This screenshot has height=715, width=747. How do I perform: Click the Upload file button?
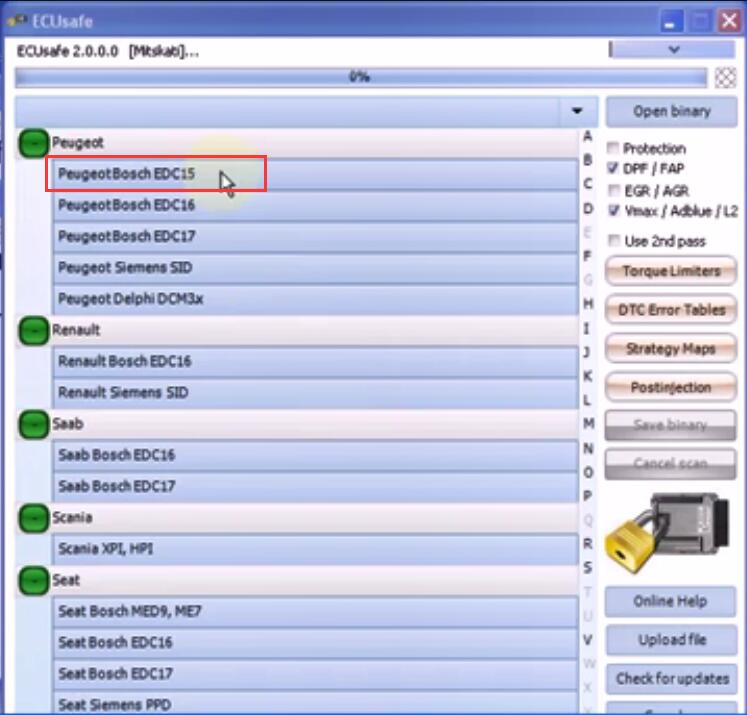672,640
